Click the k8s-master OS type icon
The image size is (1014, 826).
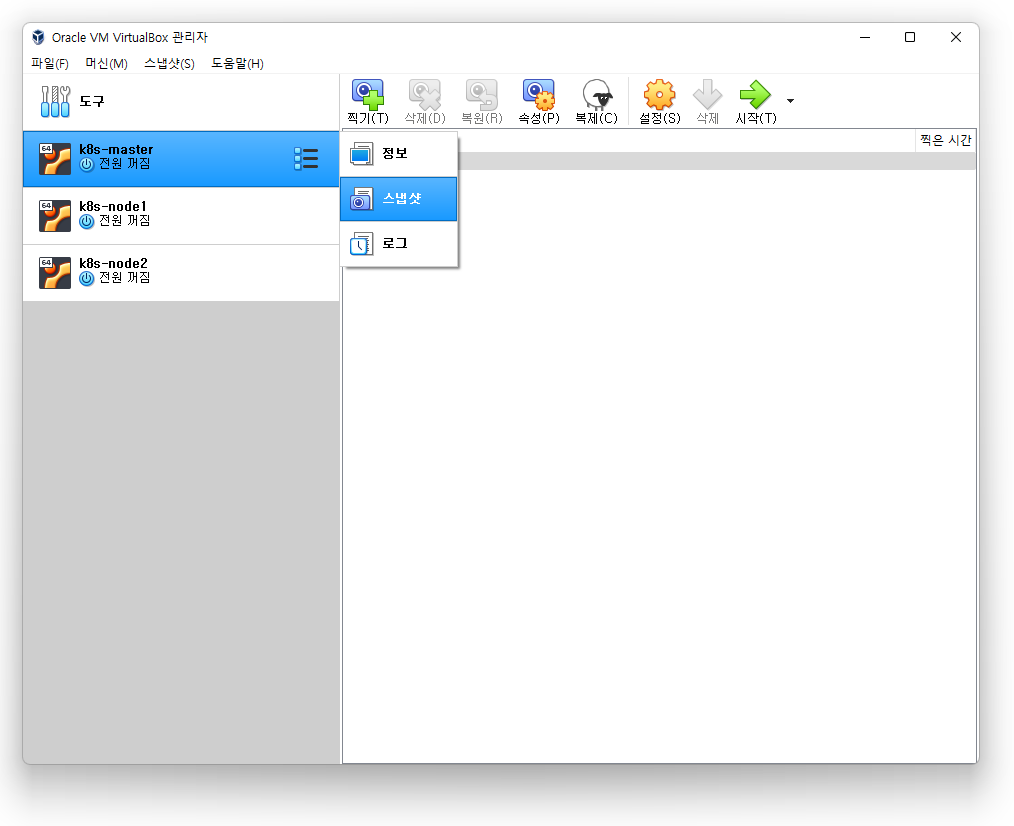[x=55, y=159]
